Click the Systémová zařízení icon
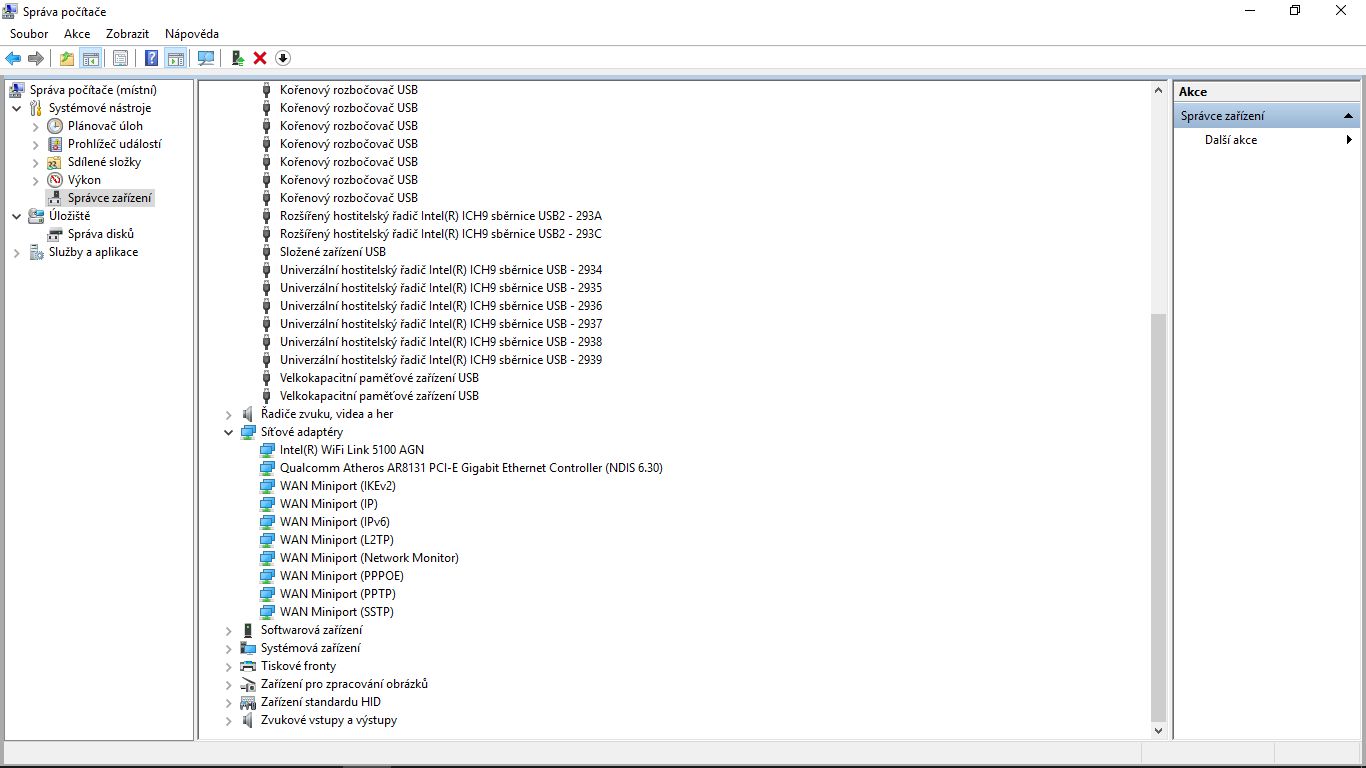Image resolution: width=1366 pixels, height=768 pixels. [x=248, y=648]
